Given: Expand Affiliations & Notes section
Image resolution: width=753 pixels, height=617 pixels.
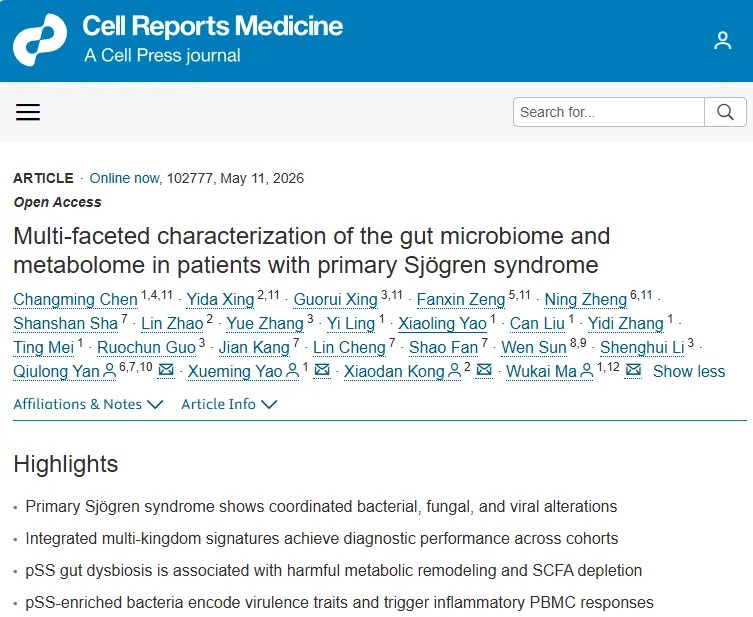Looking at the screenshot, I should (x=88, y=404).
